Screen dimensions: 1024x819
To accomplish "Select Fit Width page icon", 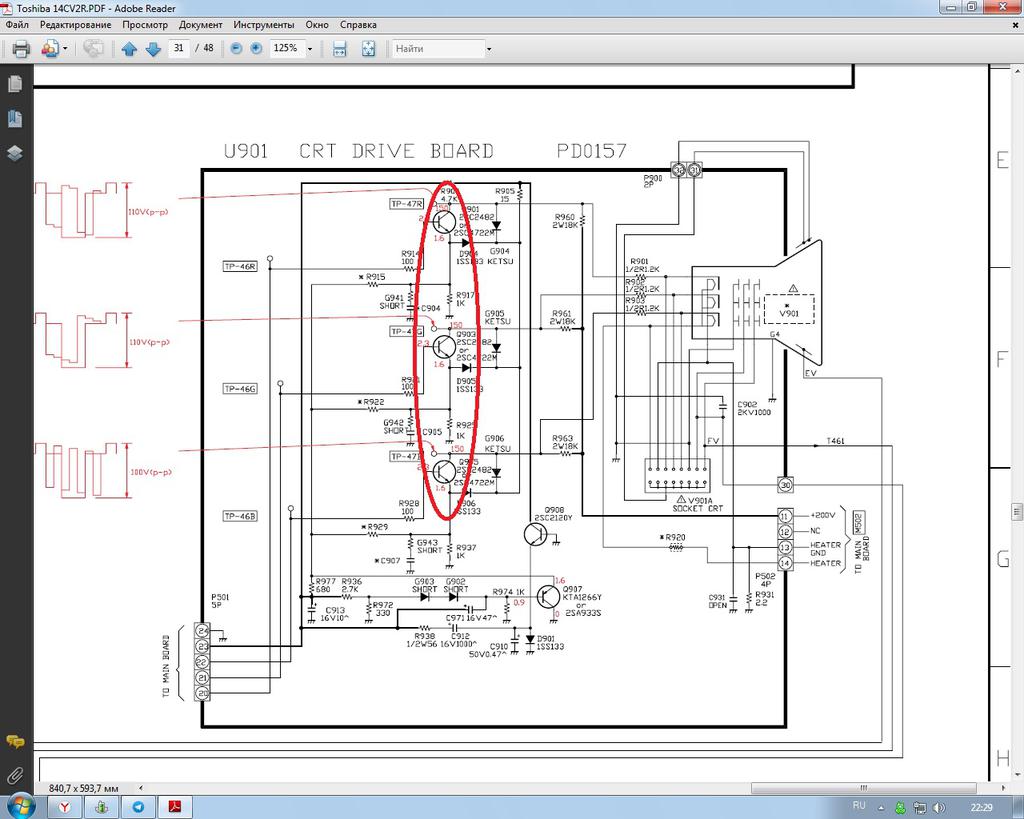I will click(340, 49).
